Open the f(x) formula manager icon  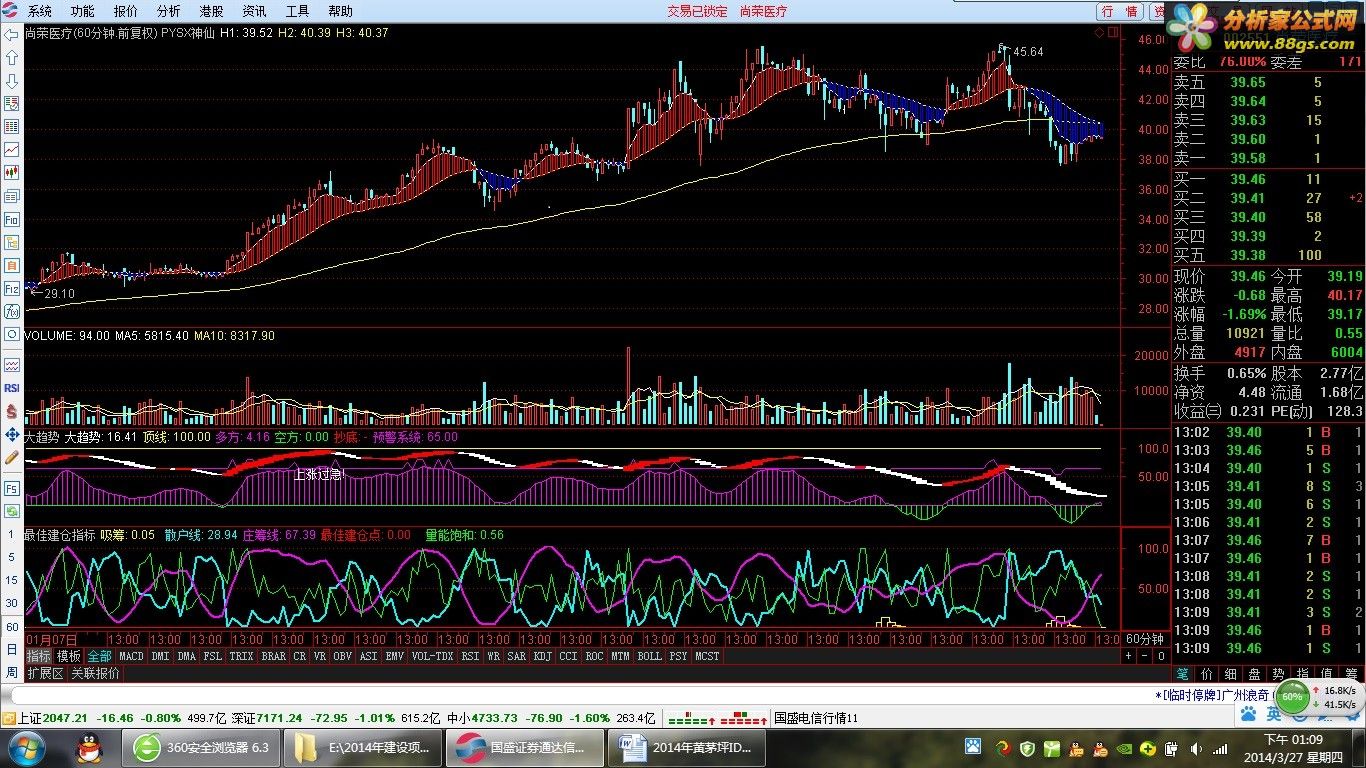(x=12, y=311)
